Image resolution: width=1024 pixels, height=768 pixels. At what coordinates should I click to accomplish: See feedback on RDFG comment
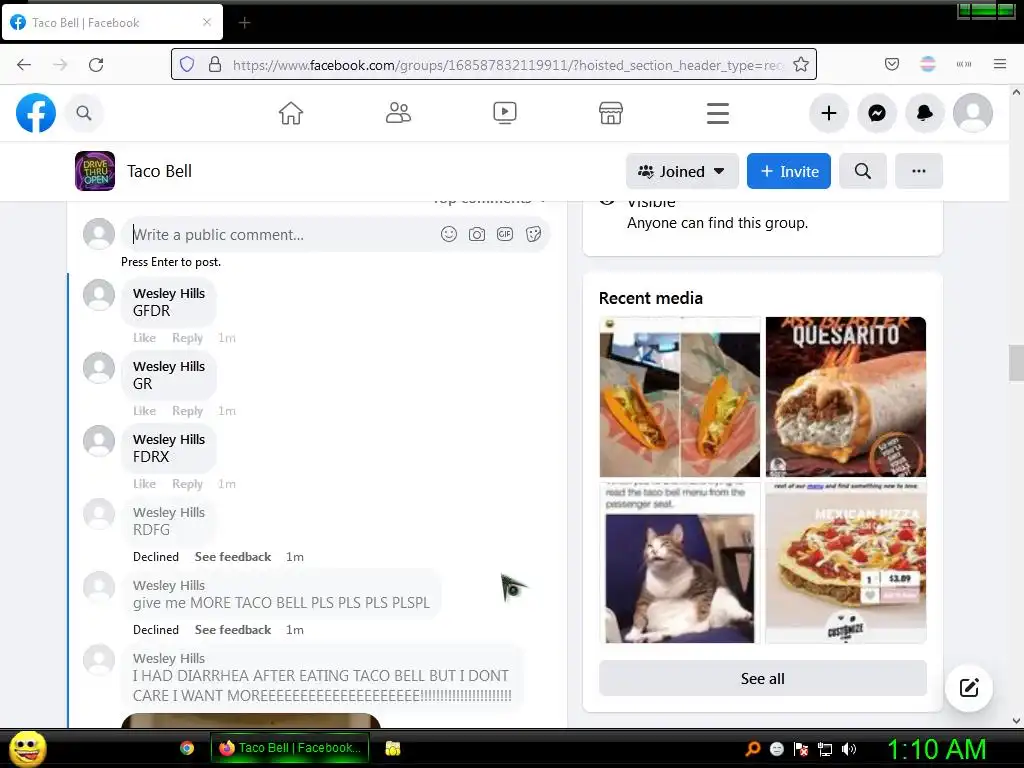[x=232, y=556]
